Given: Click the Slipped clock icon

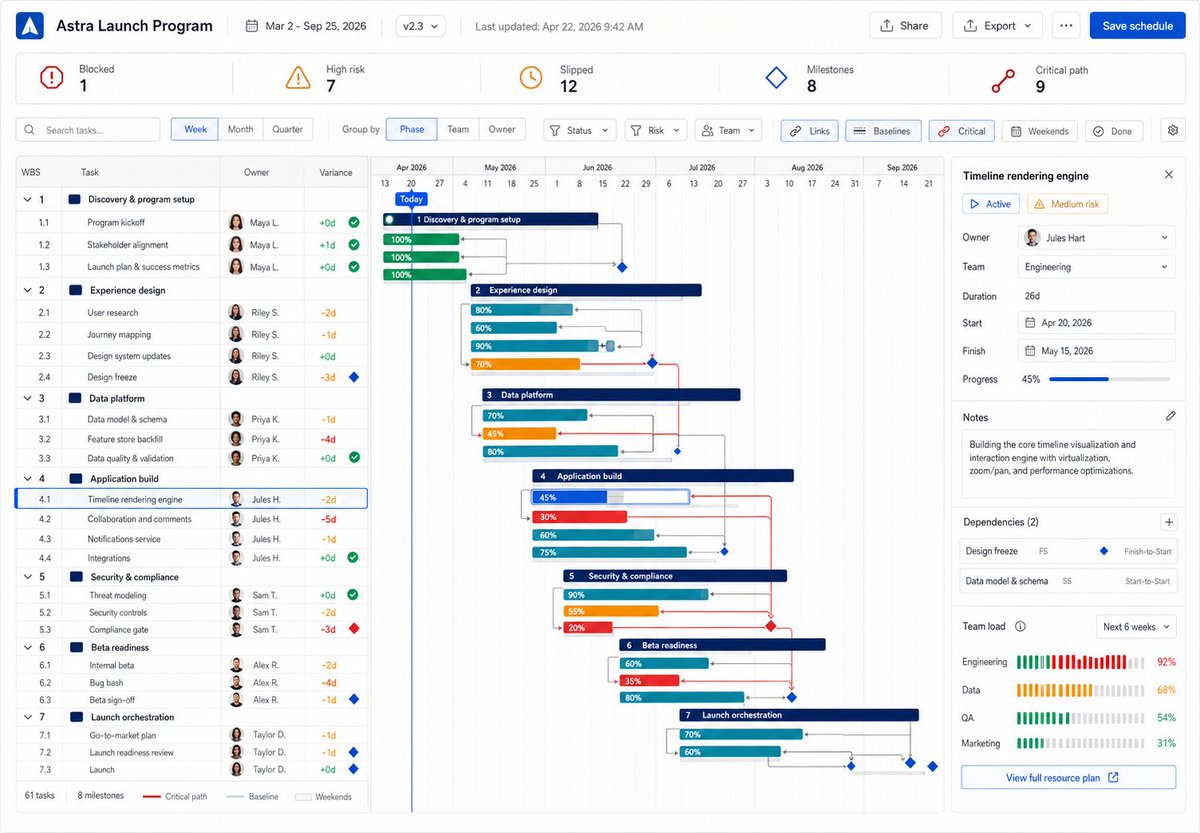Looking at the screenshot, I should point(530,78).
